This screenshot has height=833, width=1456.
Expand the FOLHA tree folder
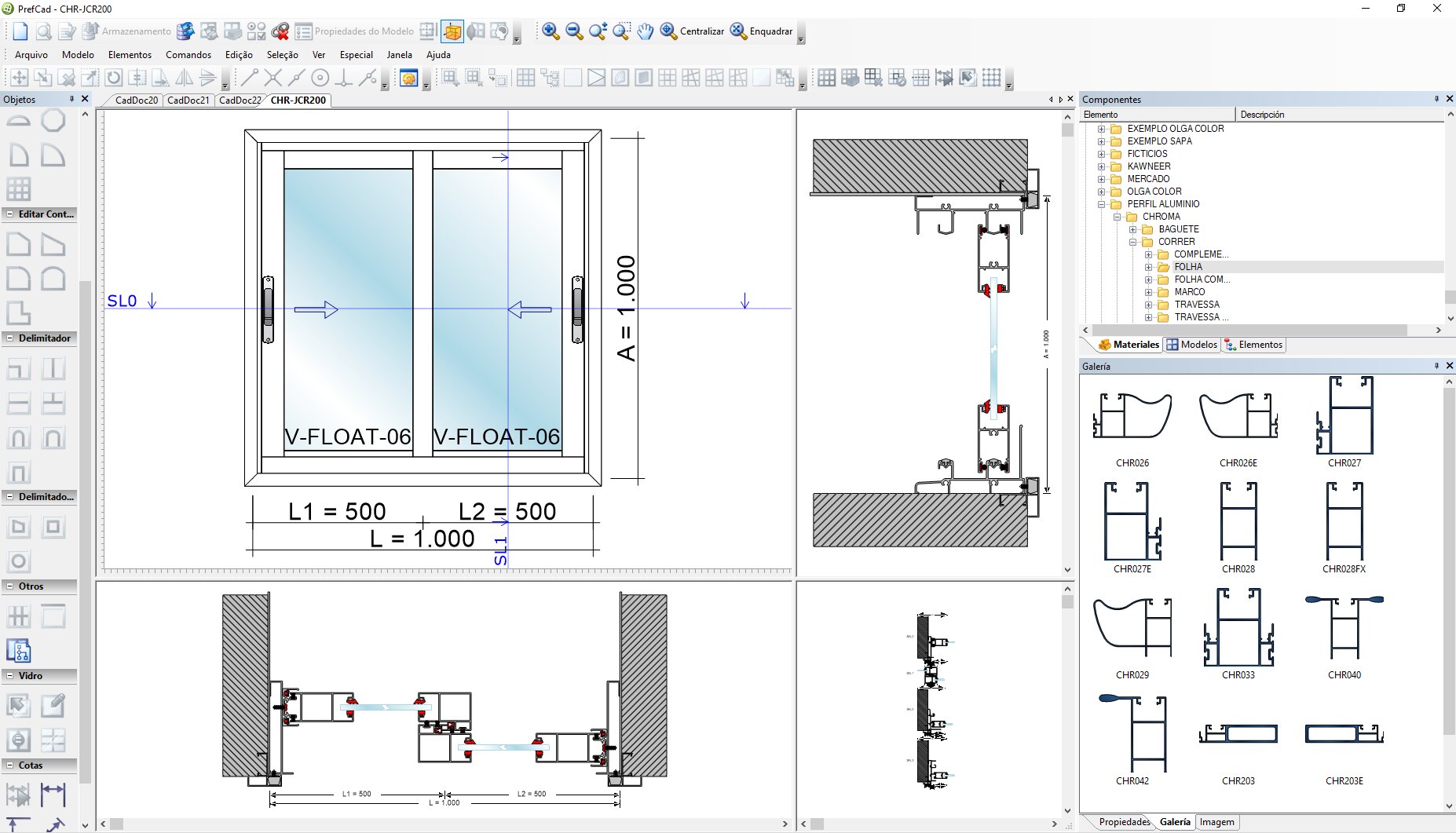coord(1148,267)
